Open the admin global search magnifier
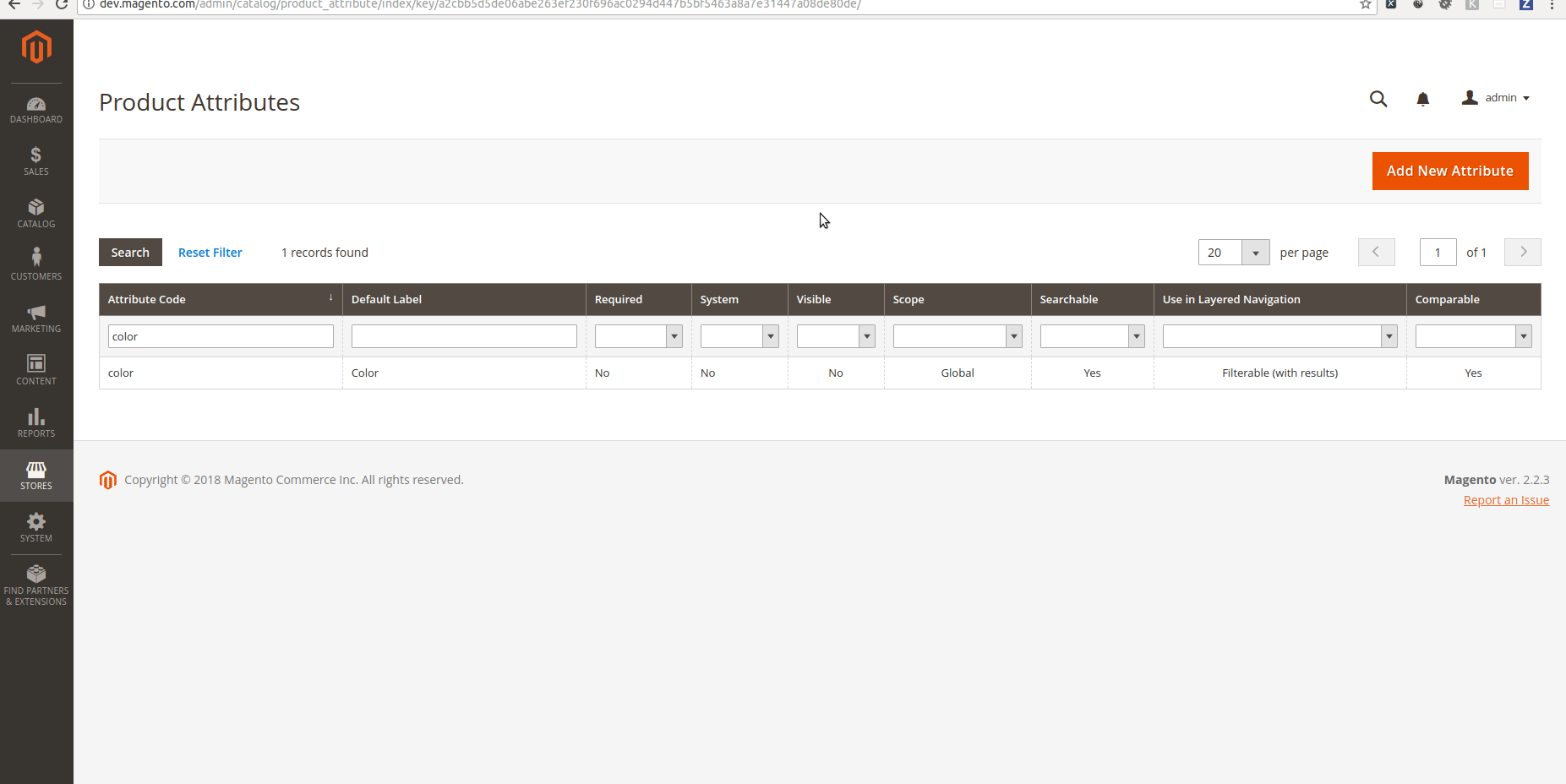This screenshot has width=1566, height=784. coord(1378,99)
